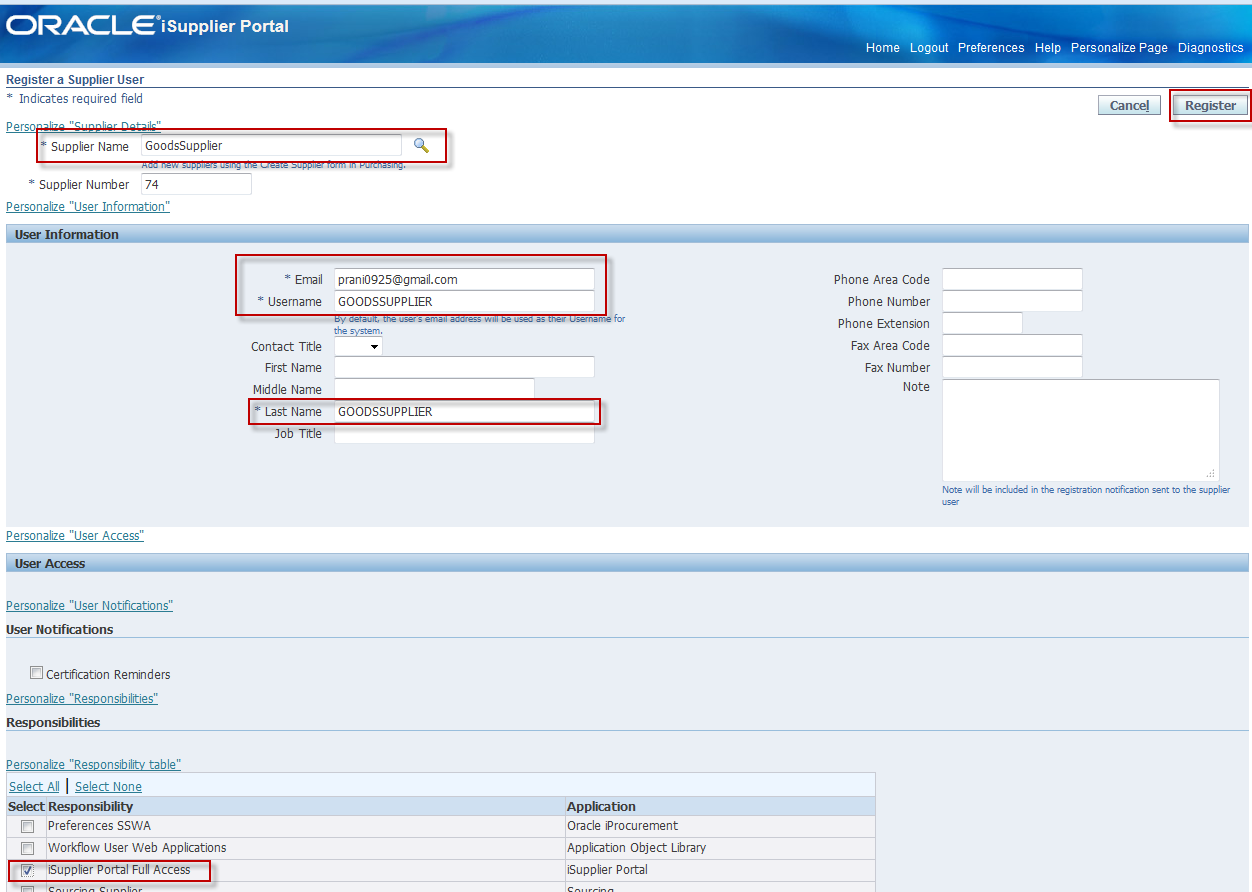Cancel the supplier user registration
This screenshot has height=892, width=1252.
pyautogui.click(x=1128, y=105)
